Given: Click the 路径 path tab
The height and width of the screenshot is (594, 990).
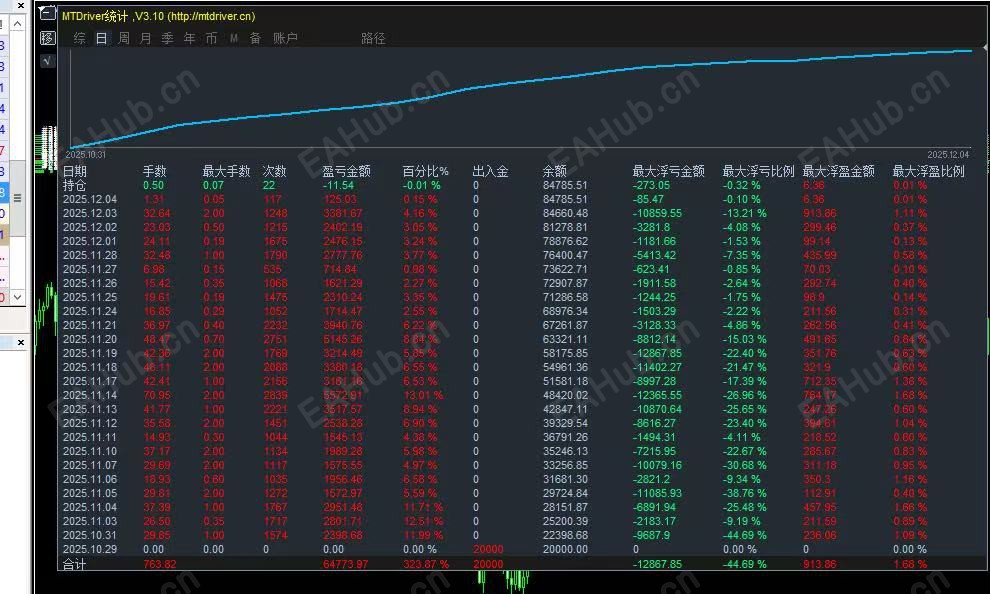Looking at the screenshot, I should (x=373, y=38).
